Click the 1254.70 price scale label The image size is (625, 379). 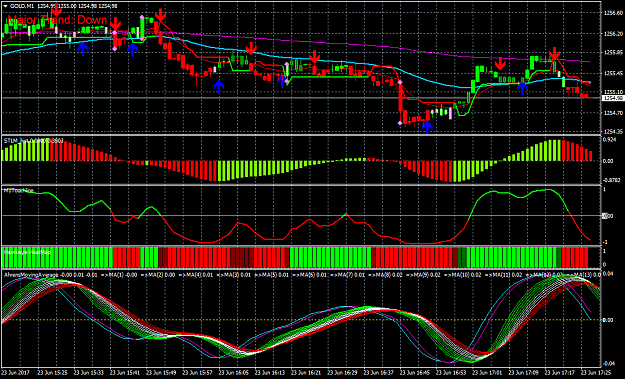click(613, 113)
